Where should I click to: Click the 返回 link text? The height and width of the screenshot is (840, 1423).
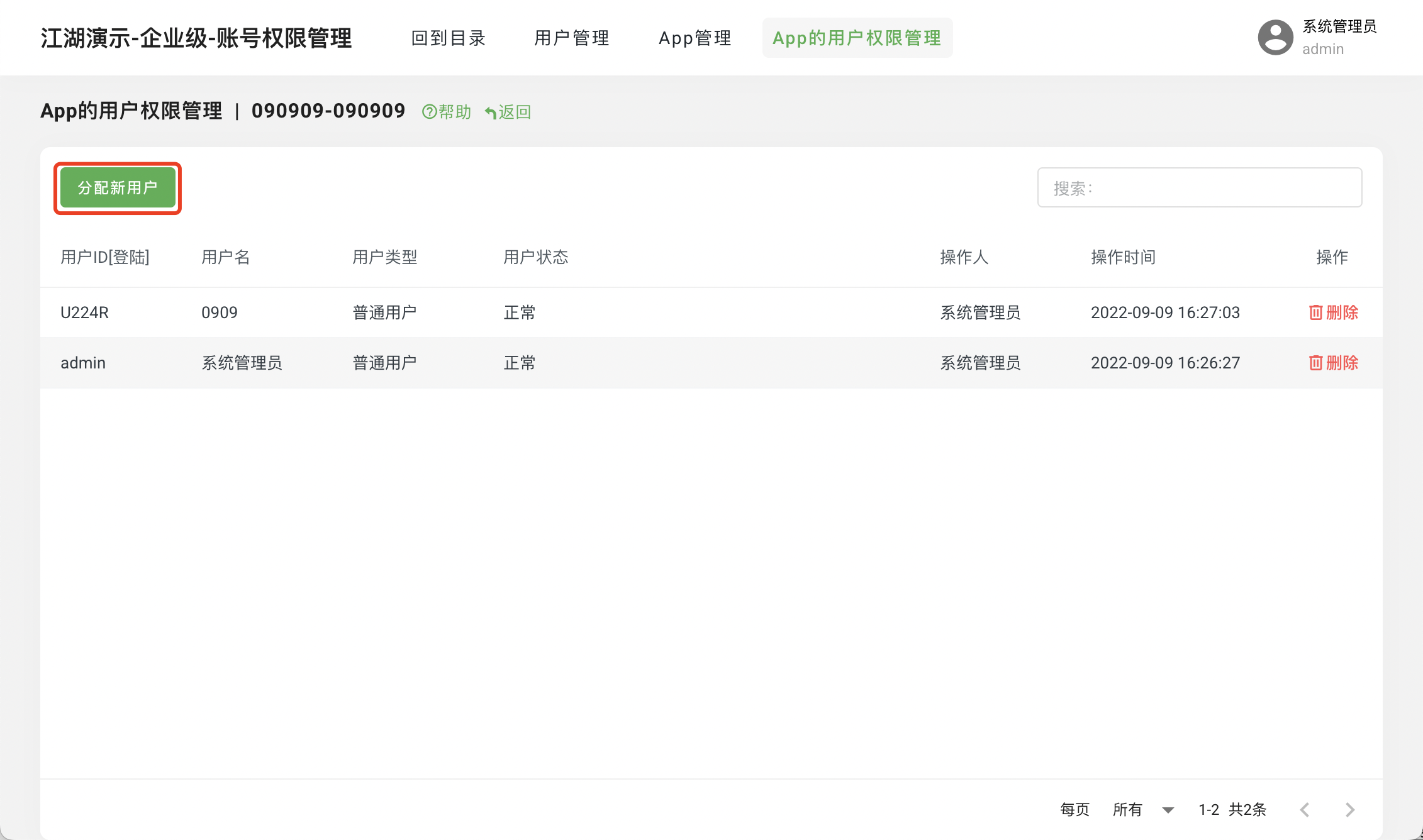coord(515,112)
